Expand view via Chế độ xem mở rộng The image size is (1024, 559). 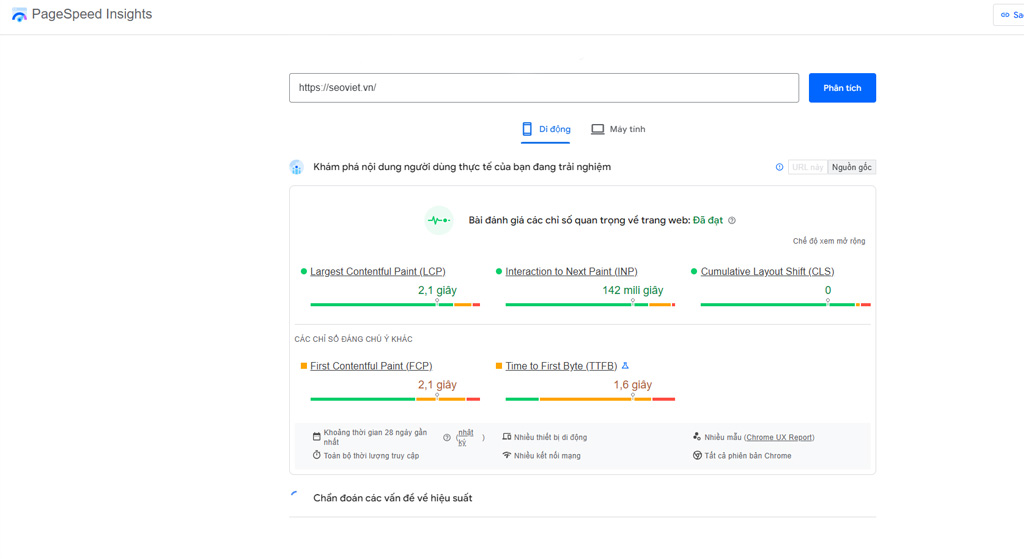[829, 241]
